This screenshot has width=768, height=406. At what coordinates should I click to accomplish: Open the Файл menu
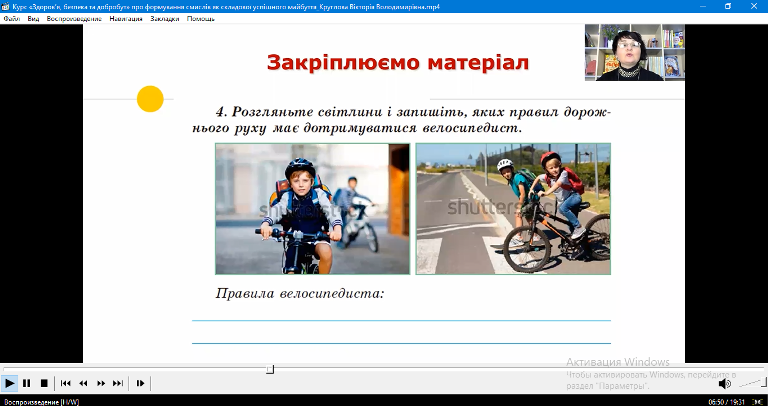[12, 19]
